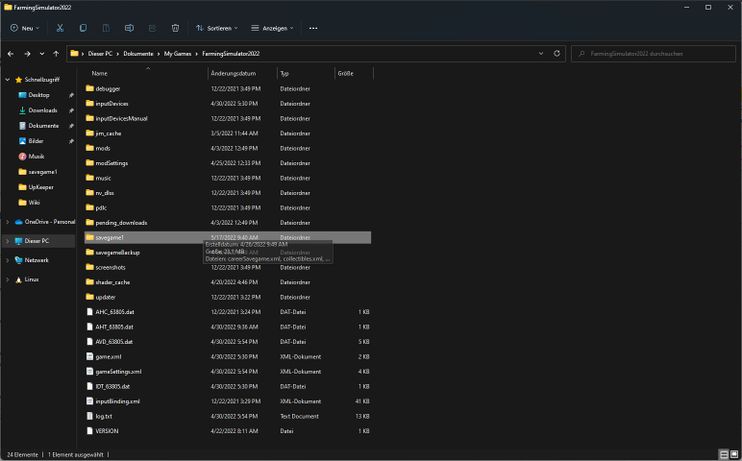The width and height of the screenshot is (742, 461).
Task: Open savegame1 shortcut in Schnellzugriff
Action: point(43,172)
